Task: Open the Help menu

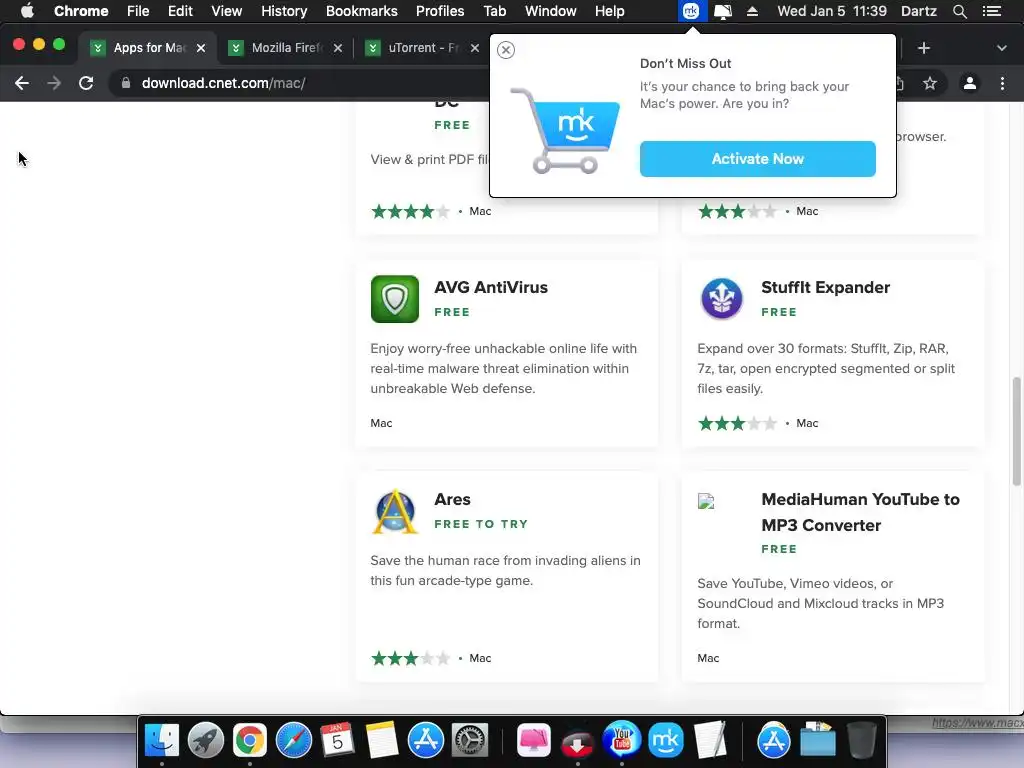Action: (x=609, y=11)
